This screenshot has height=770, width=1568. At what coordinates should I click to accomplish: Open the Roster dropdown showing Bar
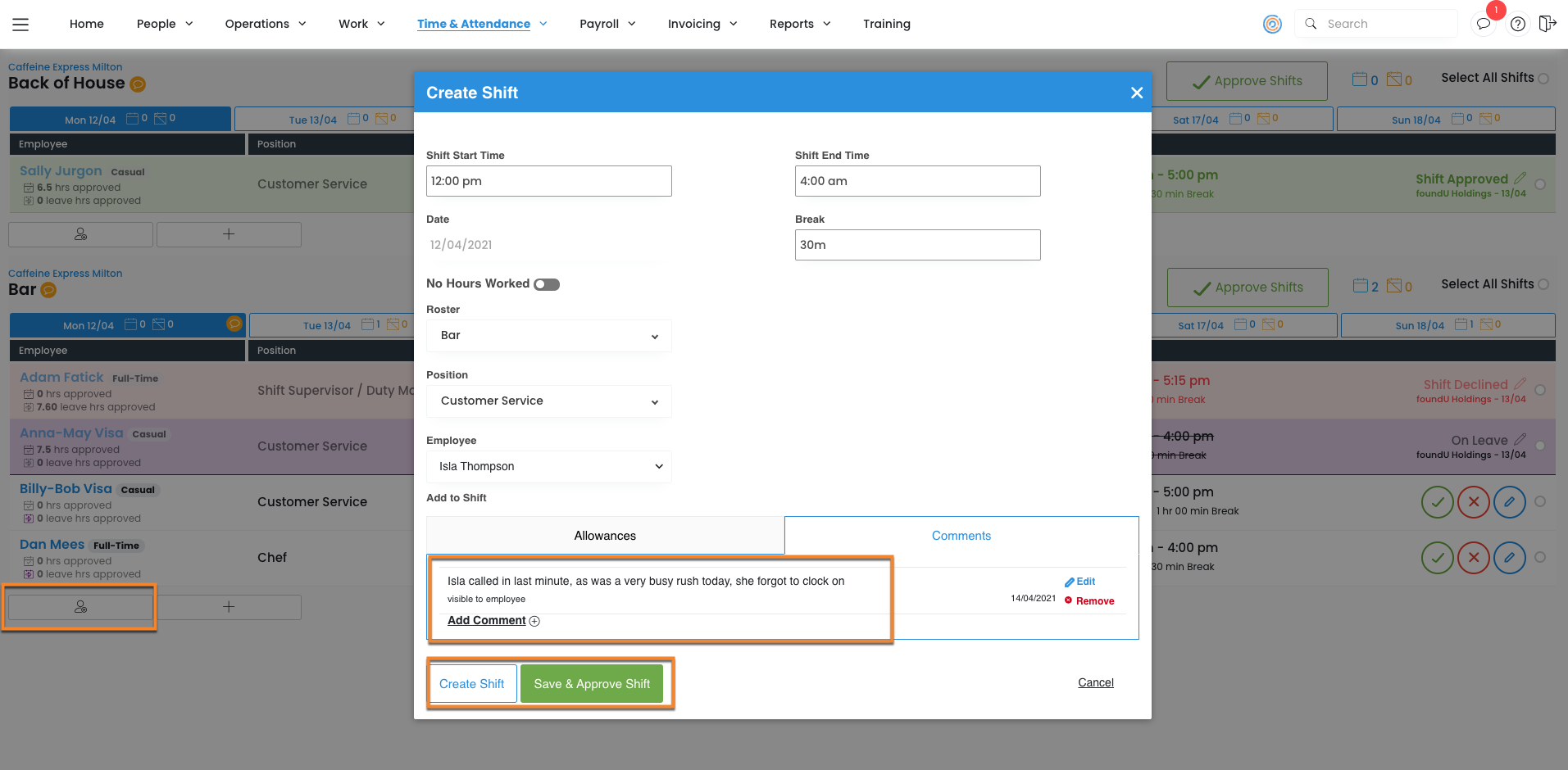[x=548, y=336]
